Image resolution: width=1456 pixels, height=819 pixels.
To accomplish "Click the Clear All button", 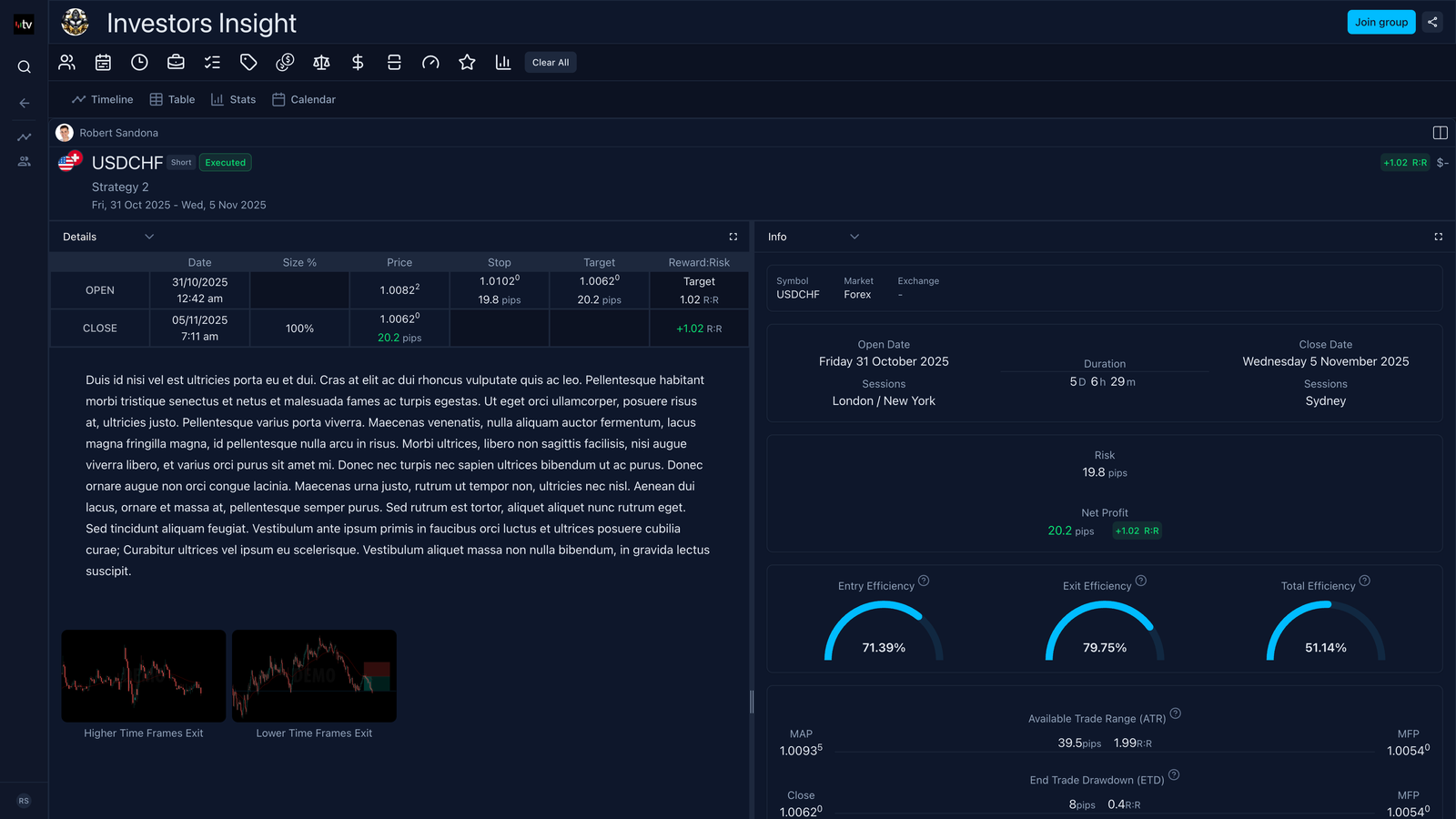I will coord(550,63).
